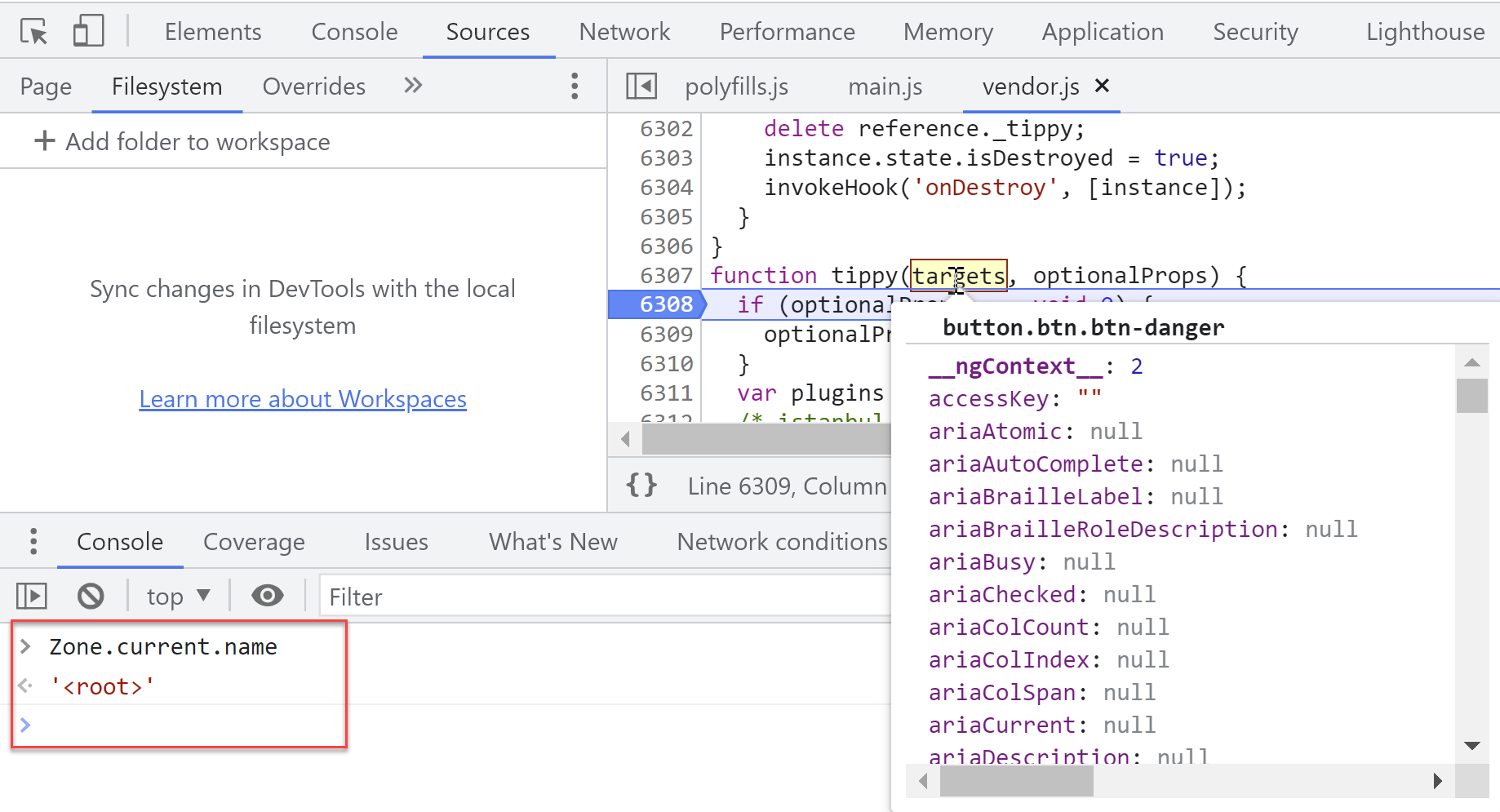The width and height of the screenshot is (1500, 812).
Task: Open the Sources sidebar three-dot menu
Action: pyautogui.click(x=575, y=86)
